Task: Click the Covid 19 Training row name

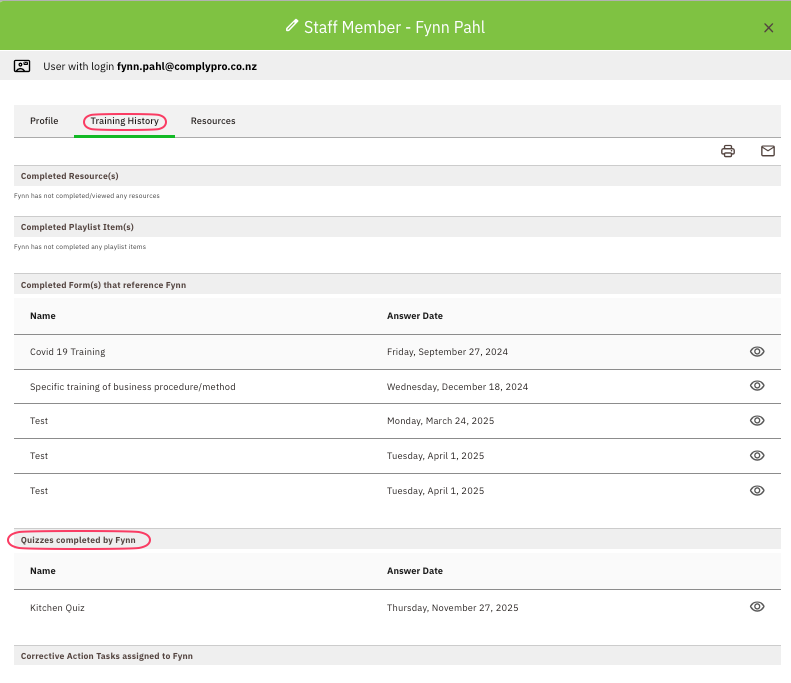Action: 68,352
